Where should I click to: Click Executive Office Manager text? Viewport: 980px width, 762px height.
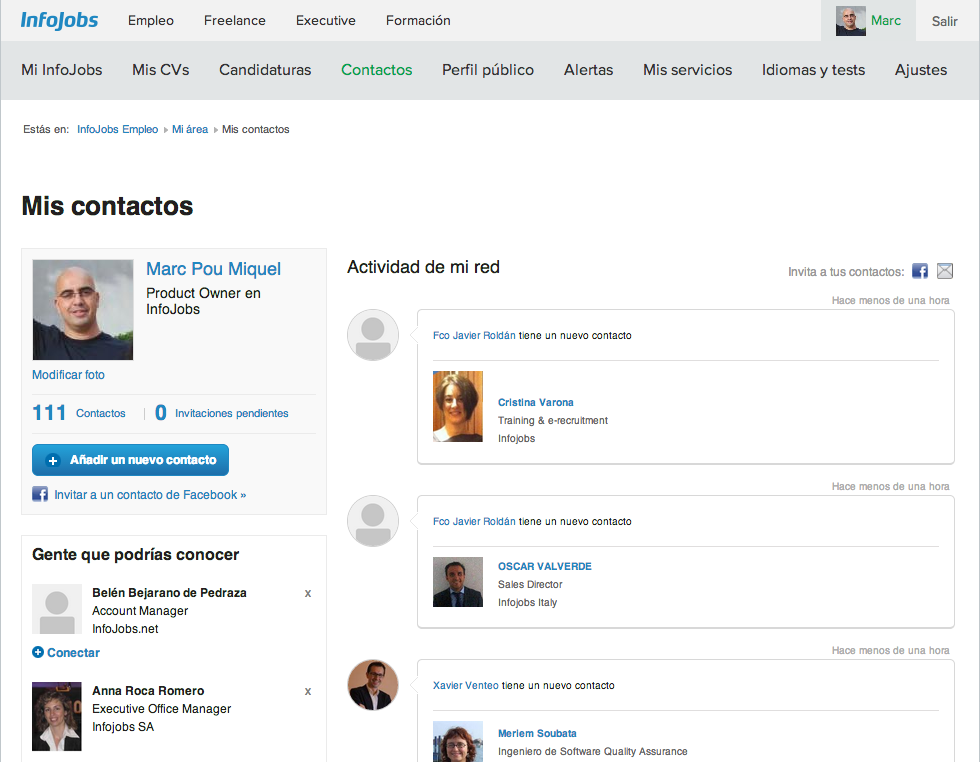[161, 709]
